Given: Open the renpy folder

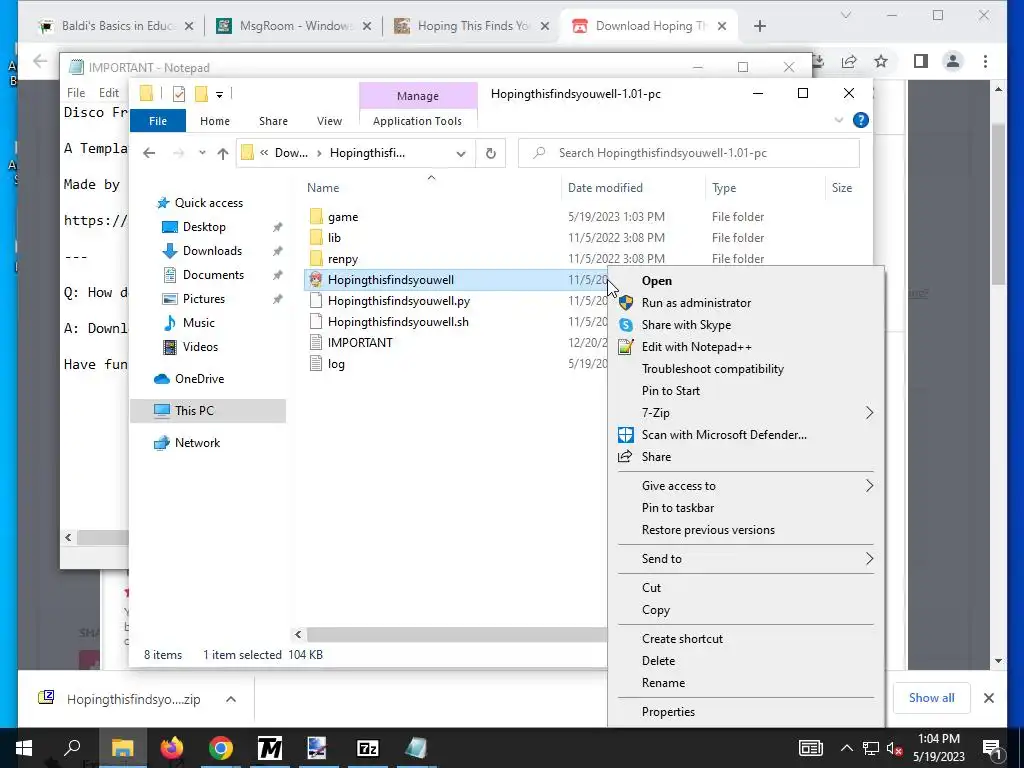Looking at the screenshot, I should pos(342,259).
